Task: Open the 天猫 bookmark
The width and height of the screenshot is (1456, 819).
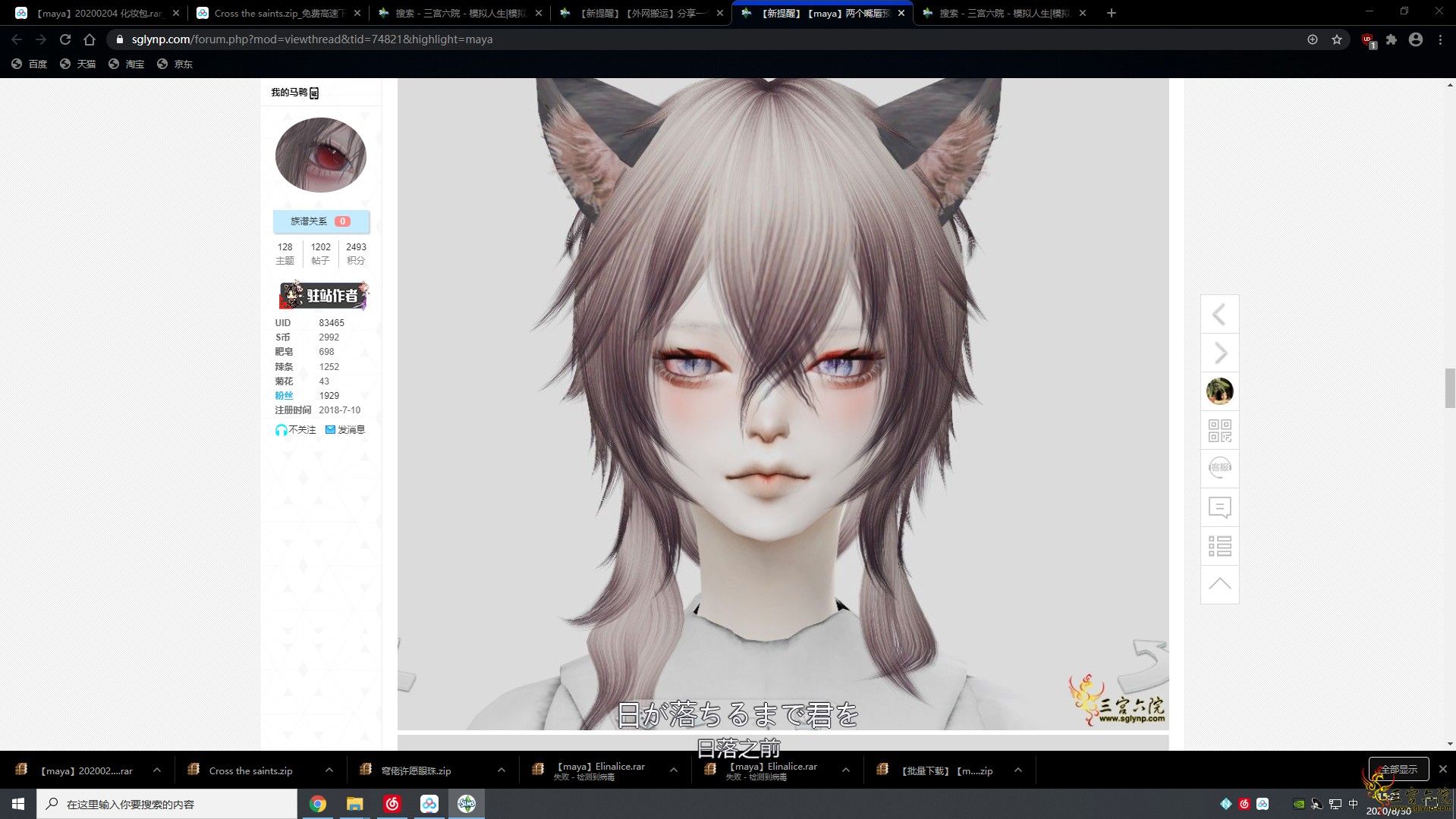Action: coord(78,64)
